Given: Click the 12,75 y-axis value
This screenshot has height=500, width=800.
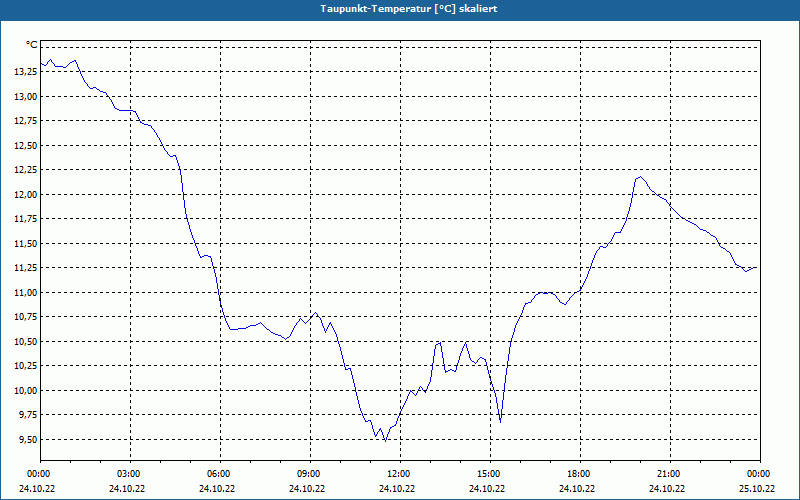Looking at the screenshot, I should (26, 121).
